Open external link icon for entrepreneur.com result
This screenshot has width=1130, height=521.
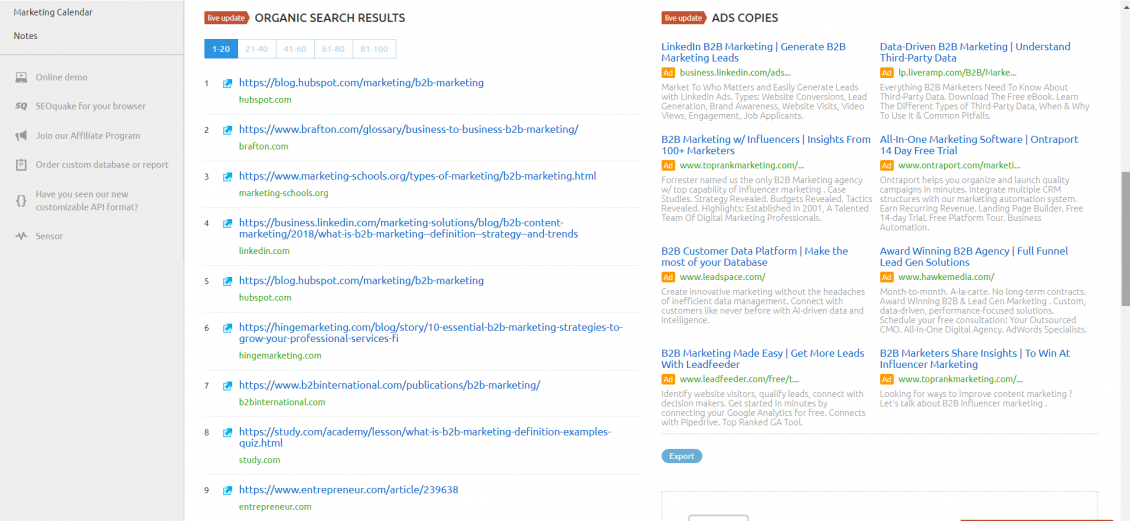[227, 491]
